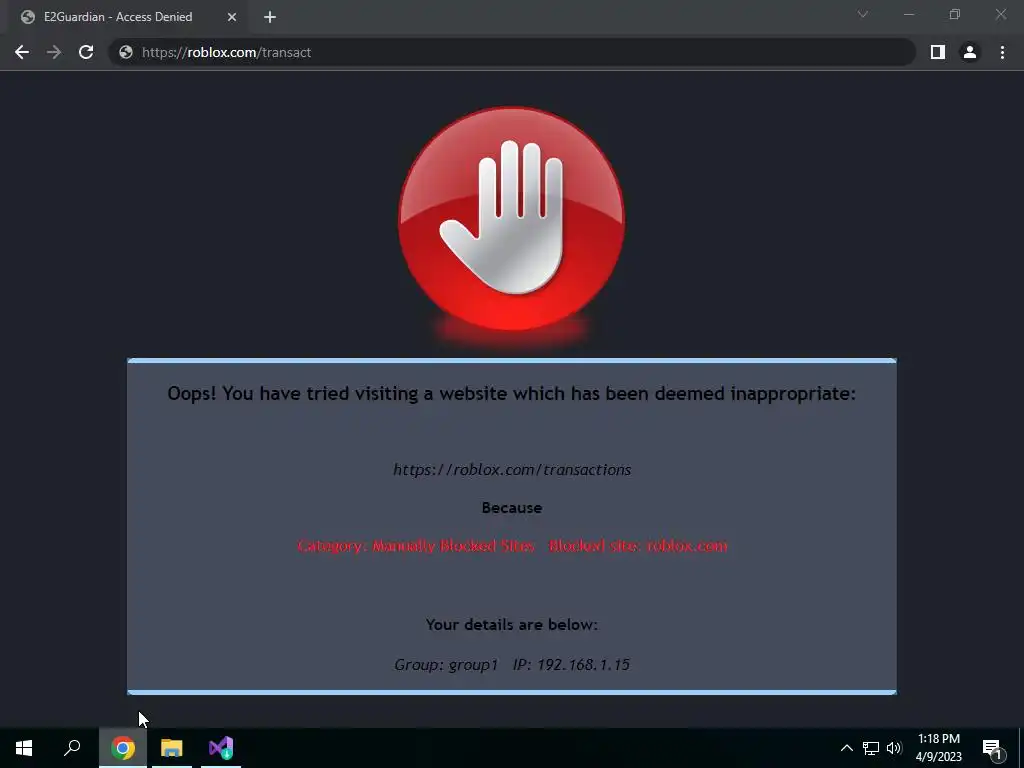Open network status tray icon

[871, 748]
